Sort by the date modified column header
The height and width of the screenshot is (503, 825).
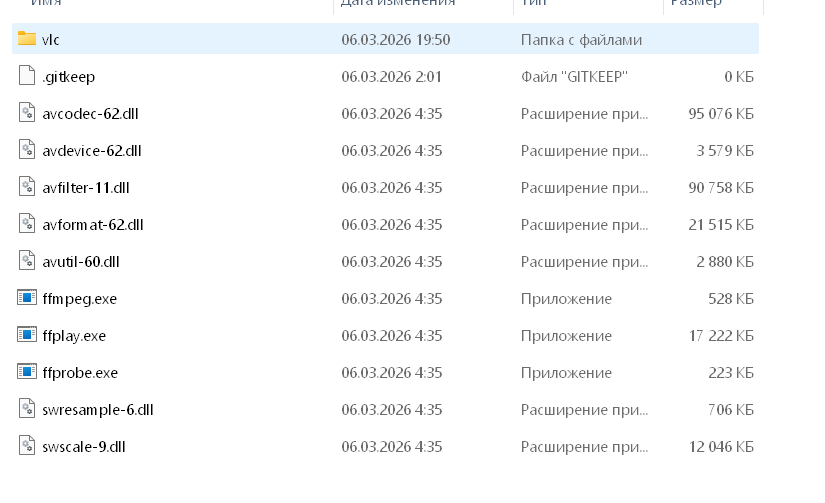[398, 3]
